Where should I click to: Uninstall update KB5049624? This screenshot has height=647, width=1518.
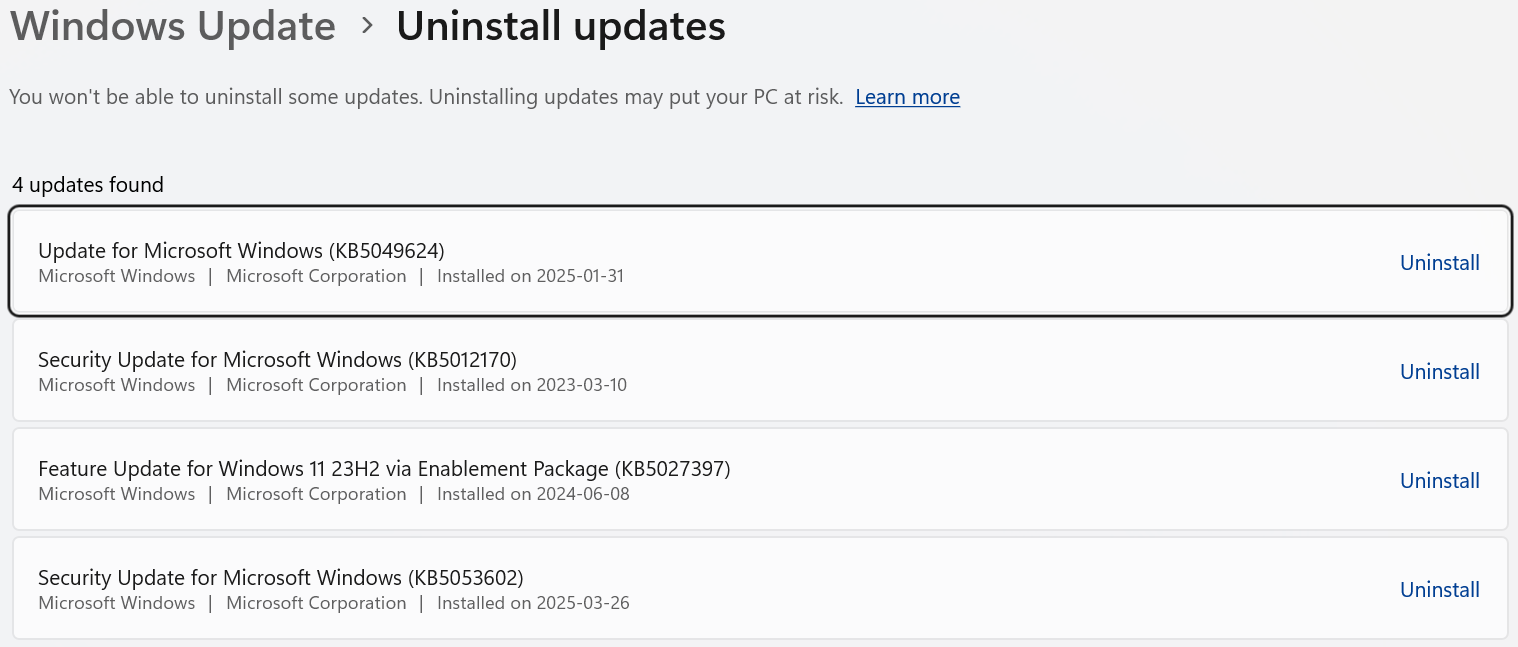tap(1439, 262)
